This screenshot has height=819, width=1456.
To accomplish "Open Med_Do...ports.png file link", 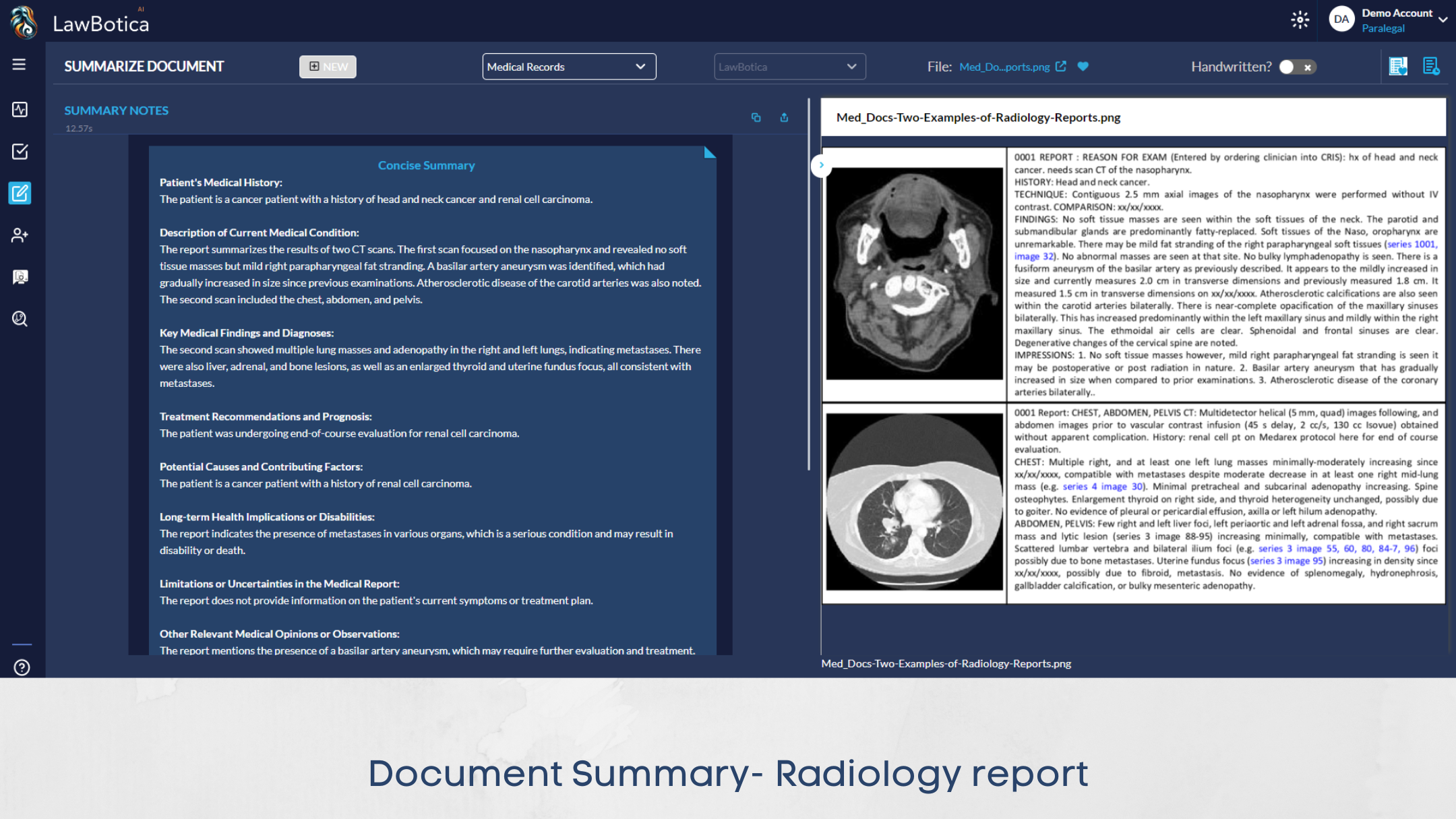I will [1004, 67].
